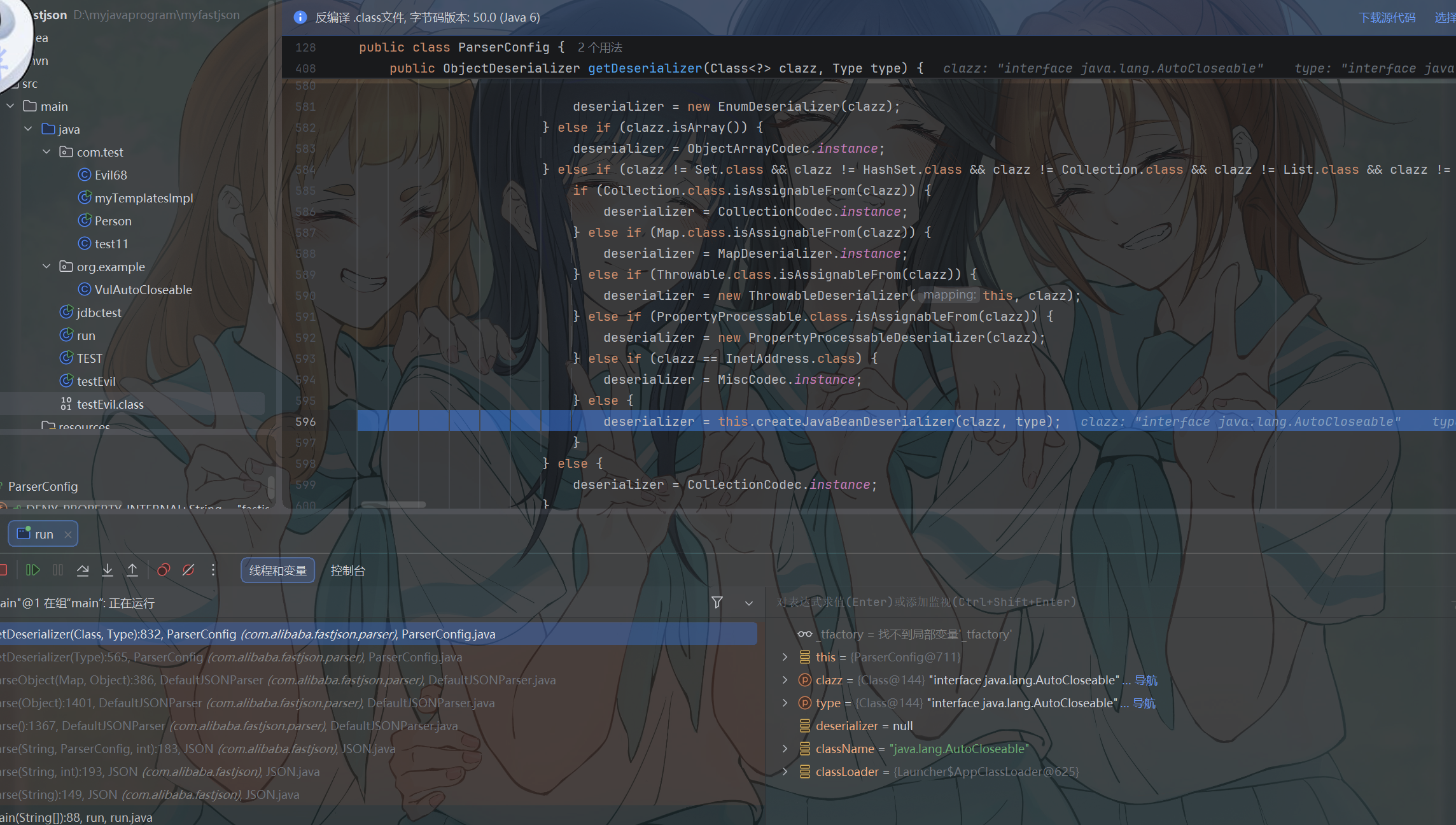Collapse the org.example package node
The image size is (1456, 825).
[46, 266]
